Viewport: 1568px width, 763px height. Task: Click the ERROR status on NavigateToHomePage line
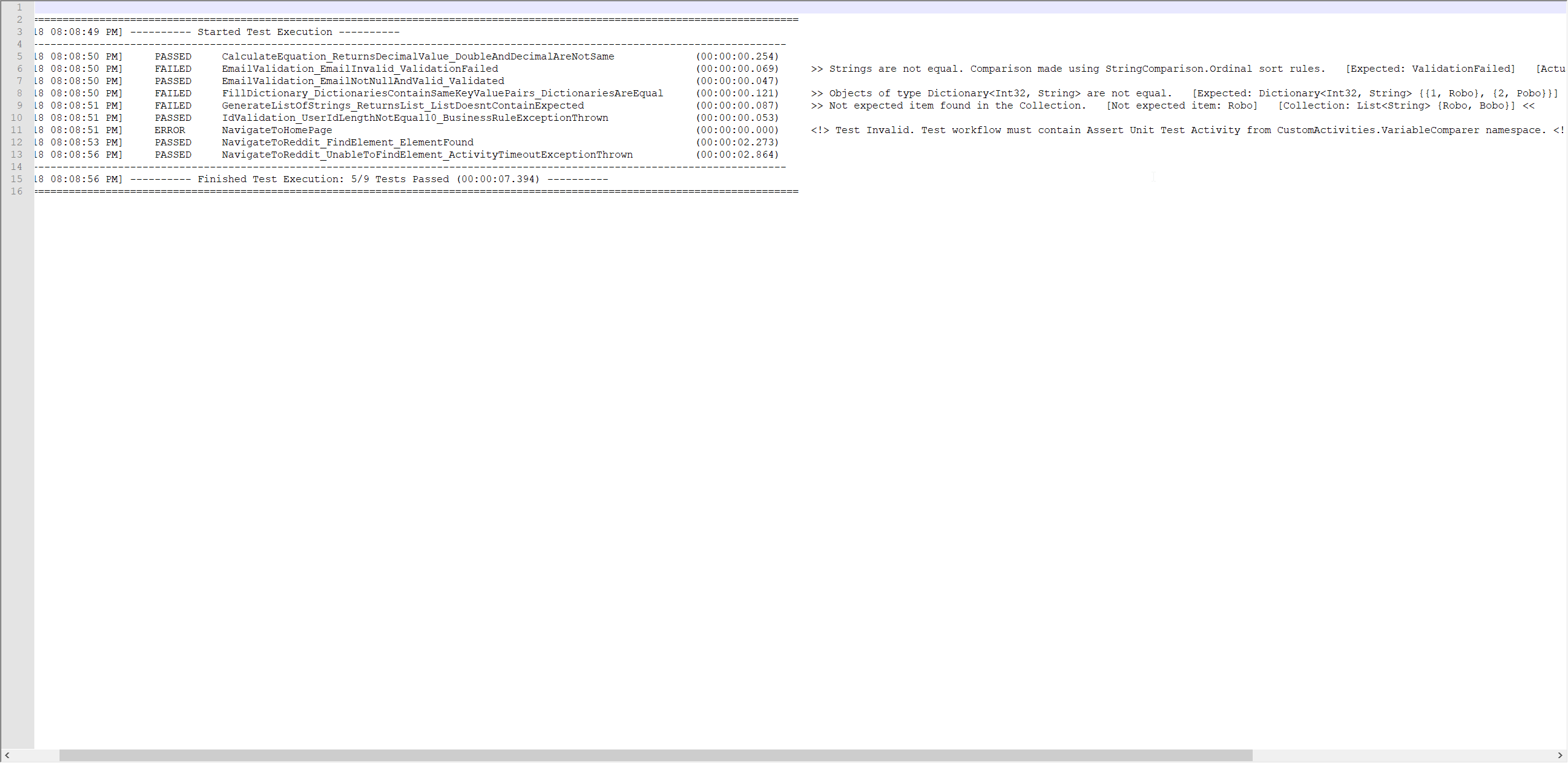click(x=170, y=130)
